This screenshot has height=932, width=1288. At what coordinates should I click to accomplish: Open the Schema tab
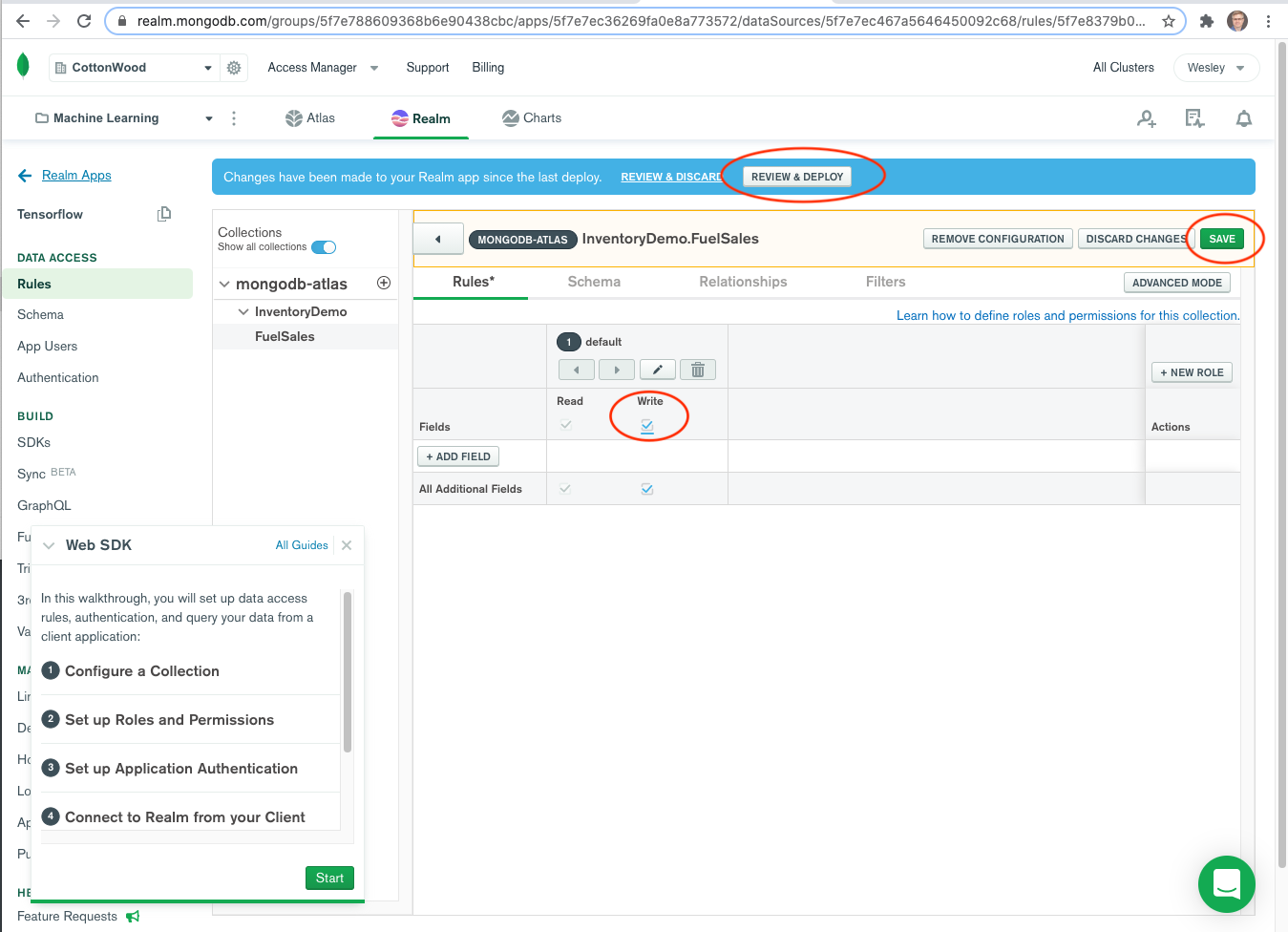click(x=594, y=282)
